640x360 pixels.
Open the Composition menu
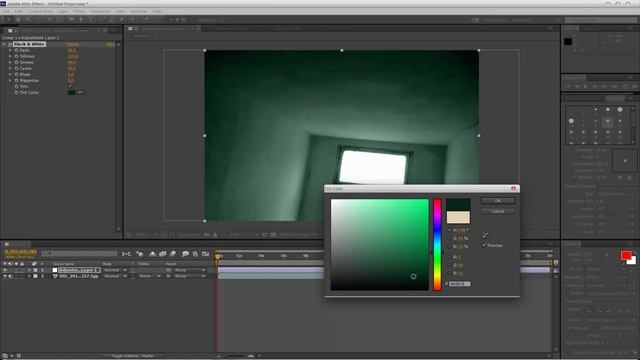pyautogui.click(x=40, y=11)
